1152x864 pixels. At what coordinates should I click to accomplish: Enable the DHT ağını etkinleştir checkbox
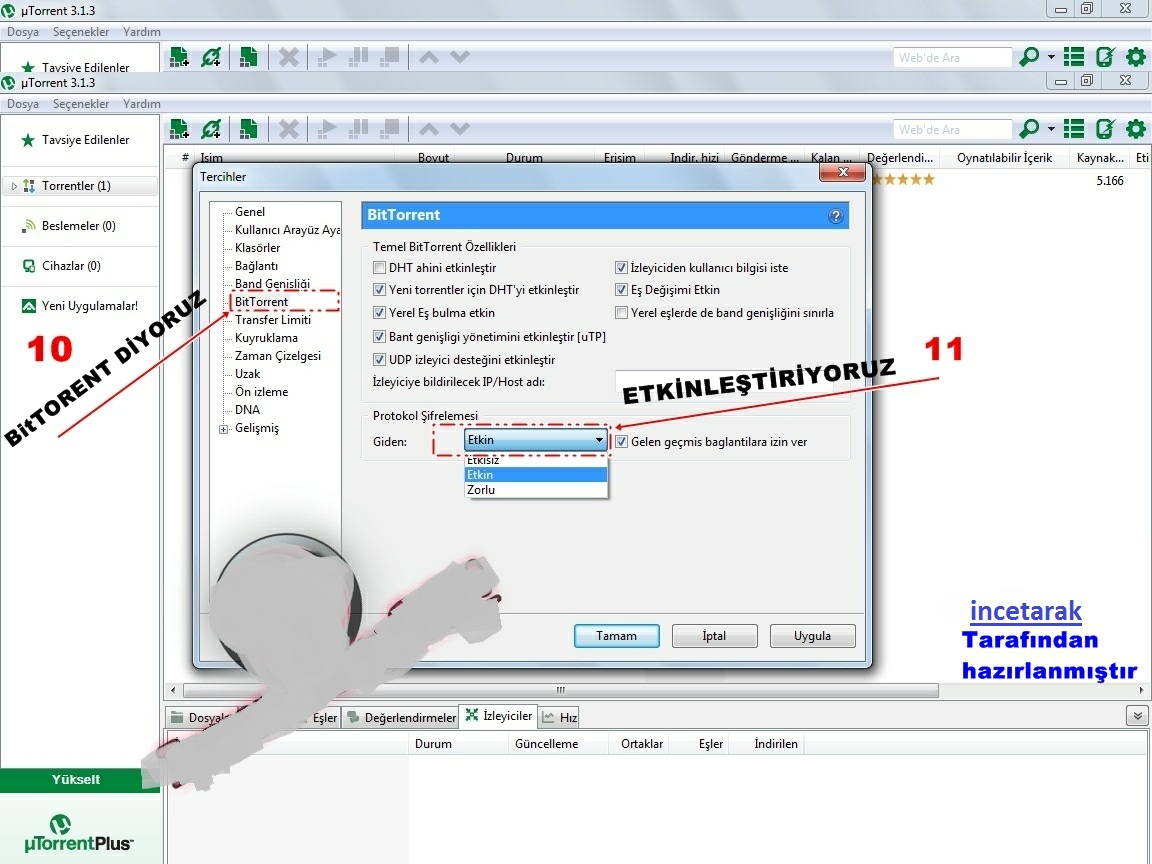pyautogui.click(x=379, y=267)
